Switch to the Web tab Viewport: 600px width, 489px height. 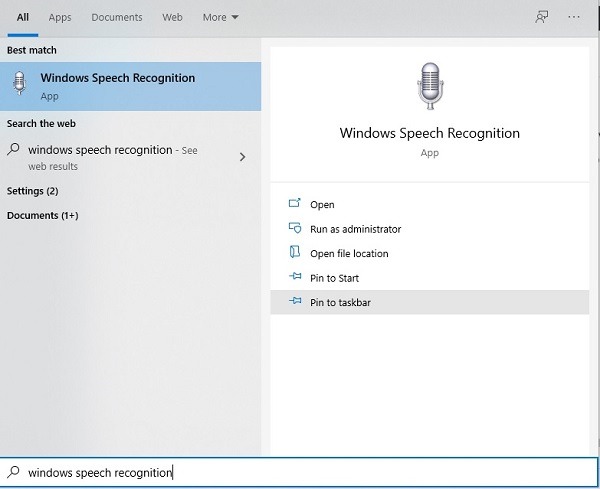tap(172, 18)
